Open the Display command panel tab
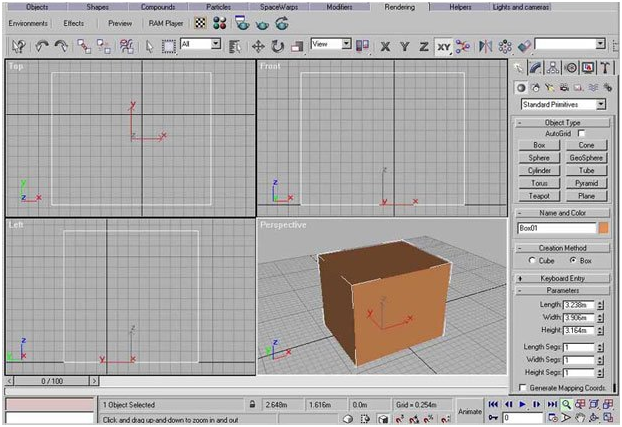The height and width of the screenshot is (427, 622). [x=588, y=67]
